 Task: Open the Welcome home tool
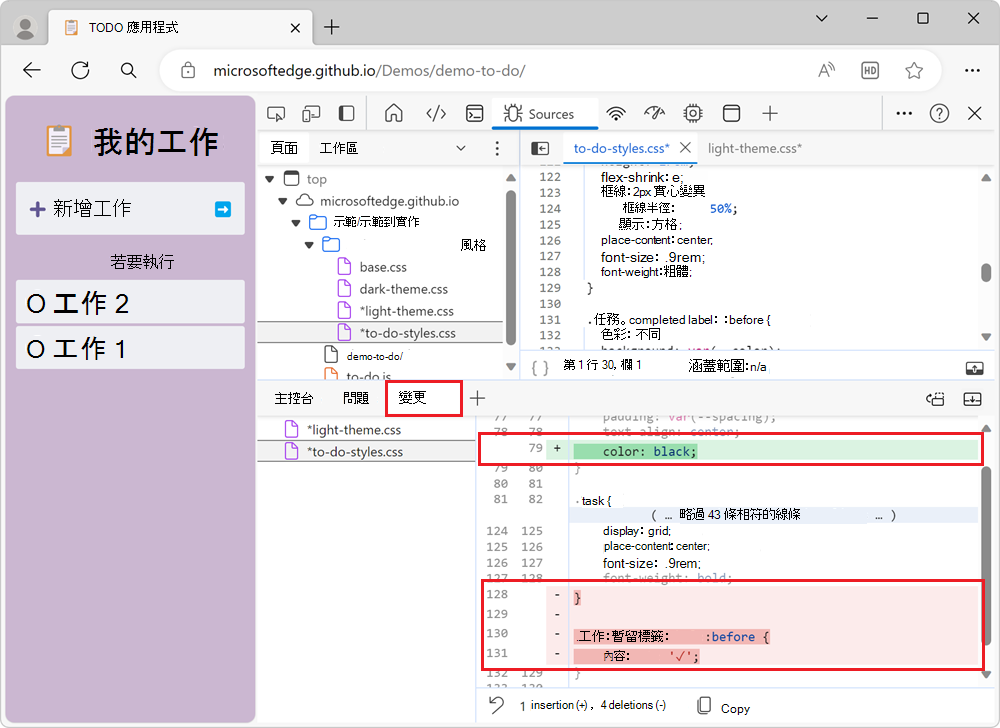click(393, 113)
